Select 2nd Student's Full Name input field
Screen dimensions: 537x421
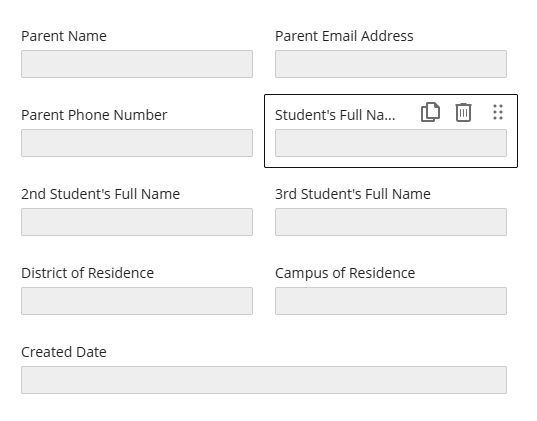137,222
